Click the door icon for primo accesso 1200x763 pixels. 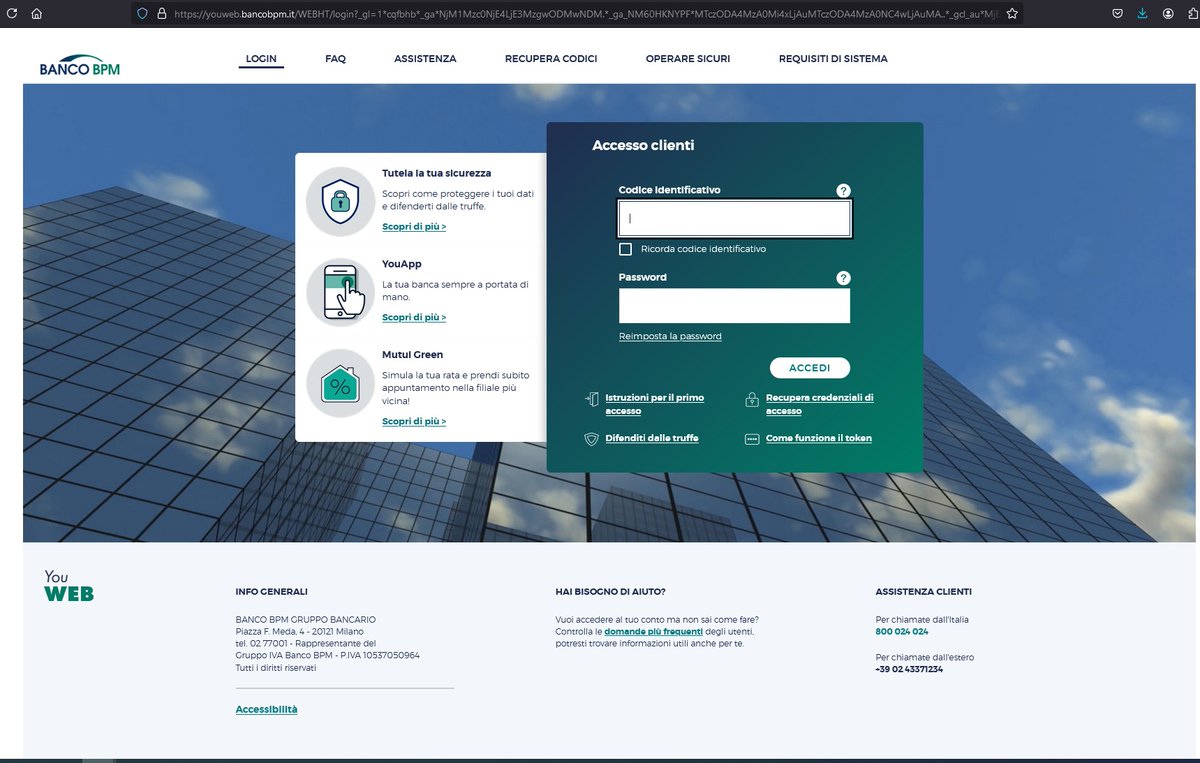point(591,400)
